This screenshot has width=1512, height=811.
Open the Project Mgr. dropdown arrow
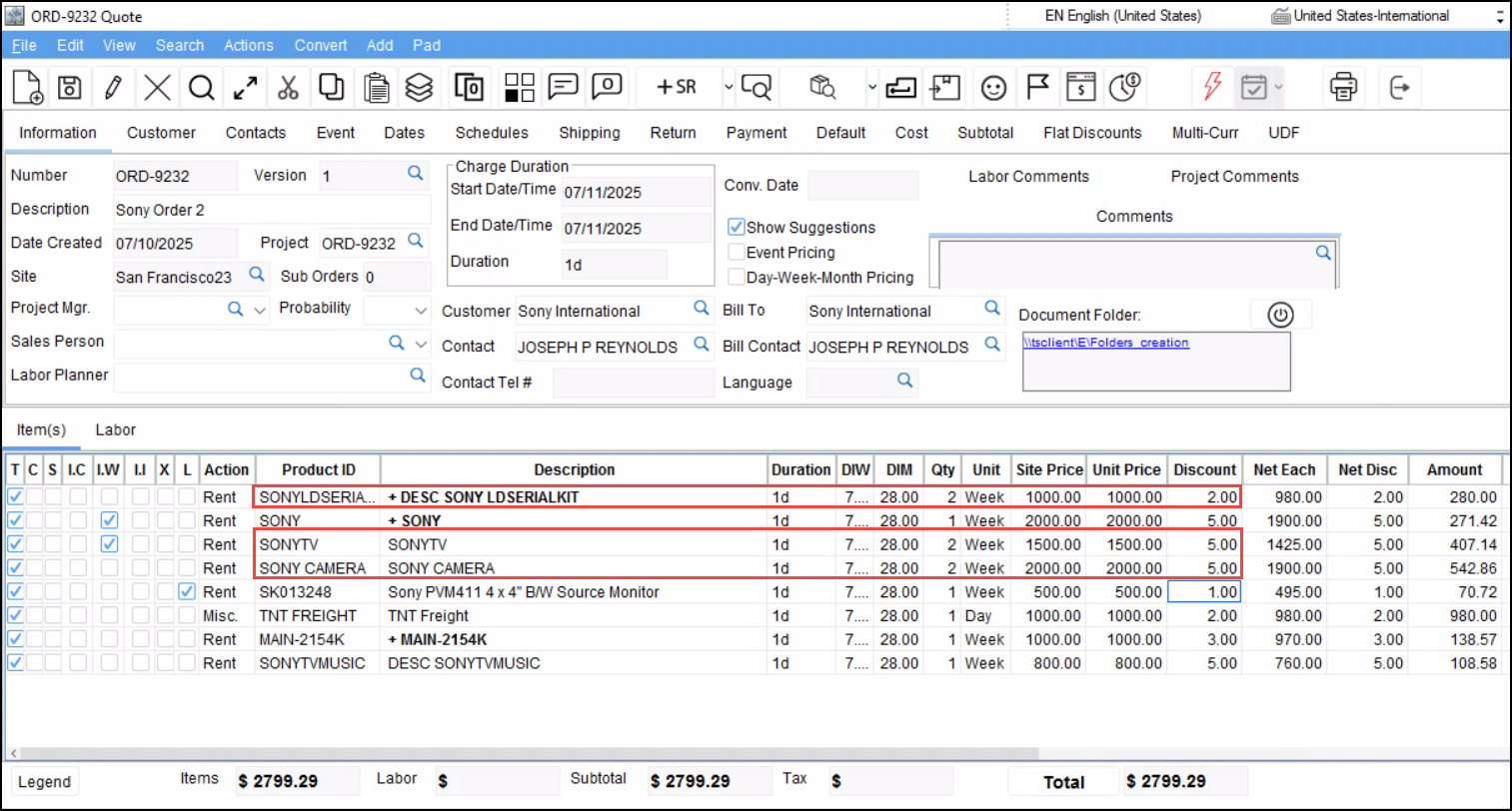pyautogui.click(x=261, y=311)
